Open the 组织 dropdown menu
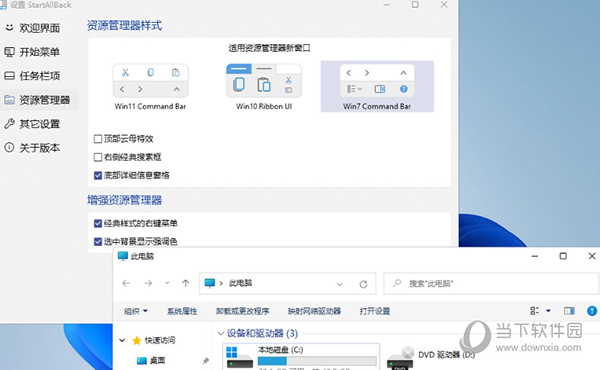600x370 pixels. (x=136, y=311)
